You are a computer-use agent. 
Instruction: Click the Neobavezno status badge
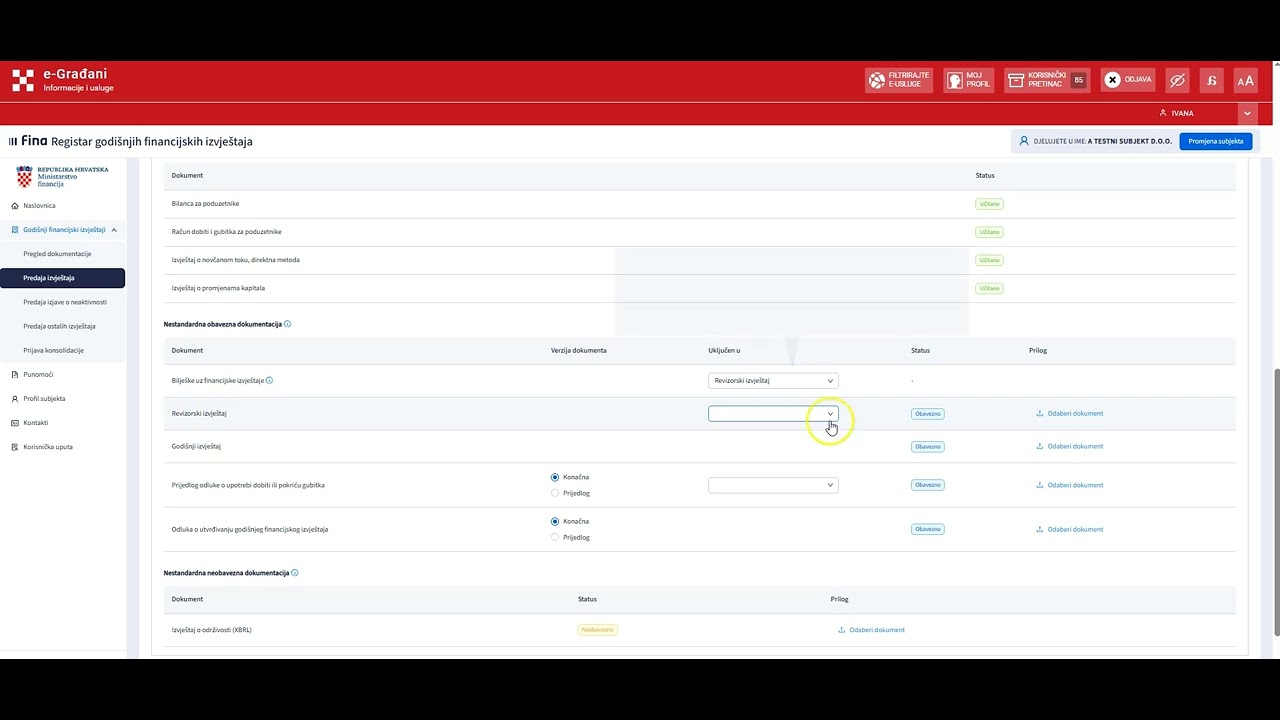[597, 630]
